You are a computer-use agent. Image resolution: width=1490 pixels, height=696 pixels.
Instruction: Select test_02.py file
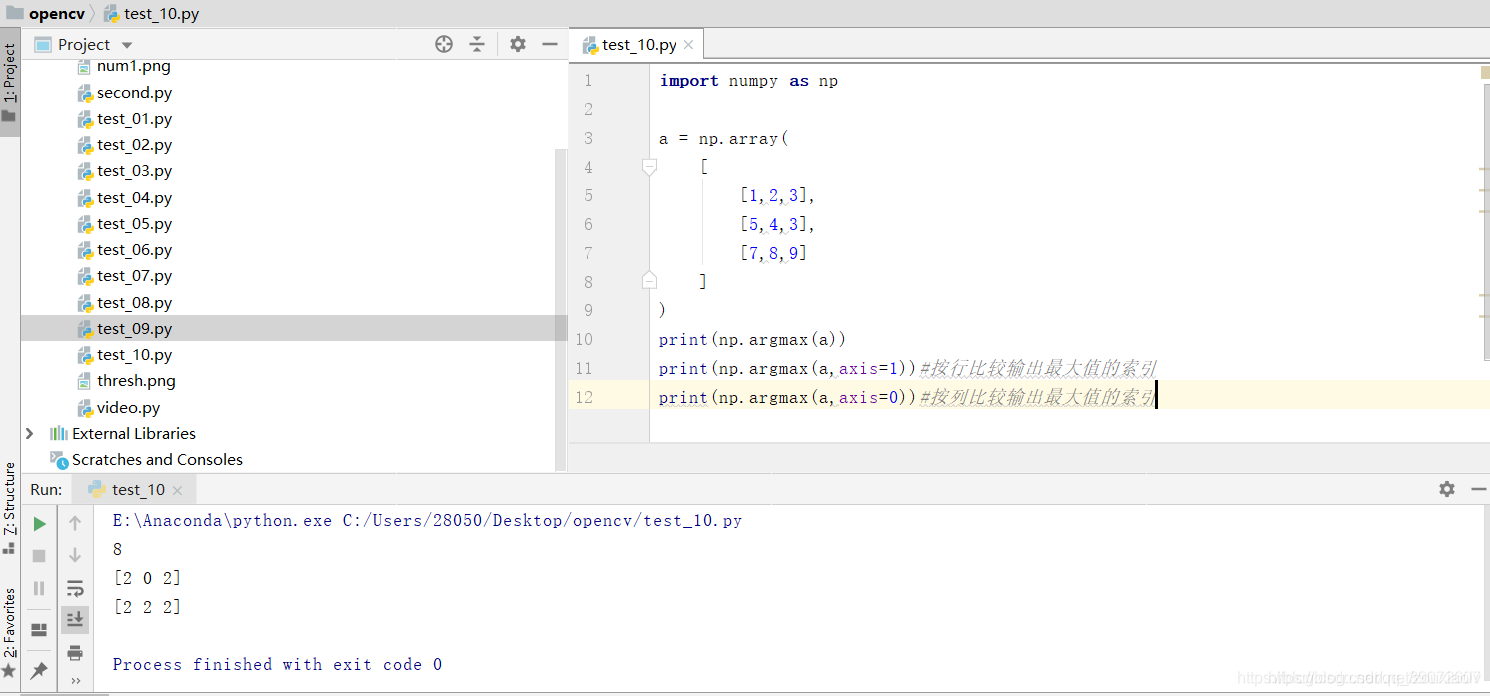[134, 145]
